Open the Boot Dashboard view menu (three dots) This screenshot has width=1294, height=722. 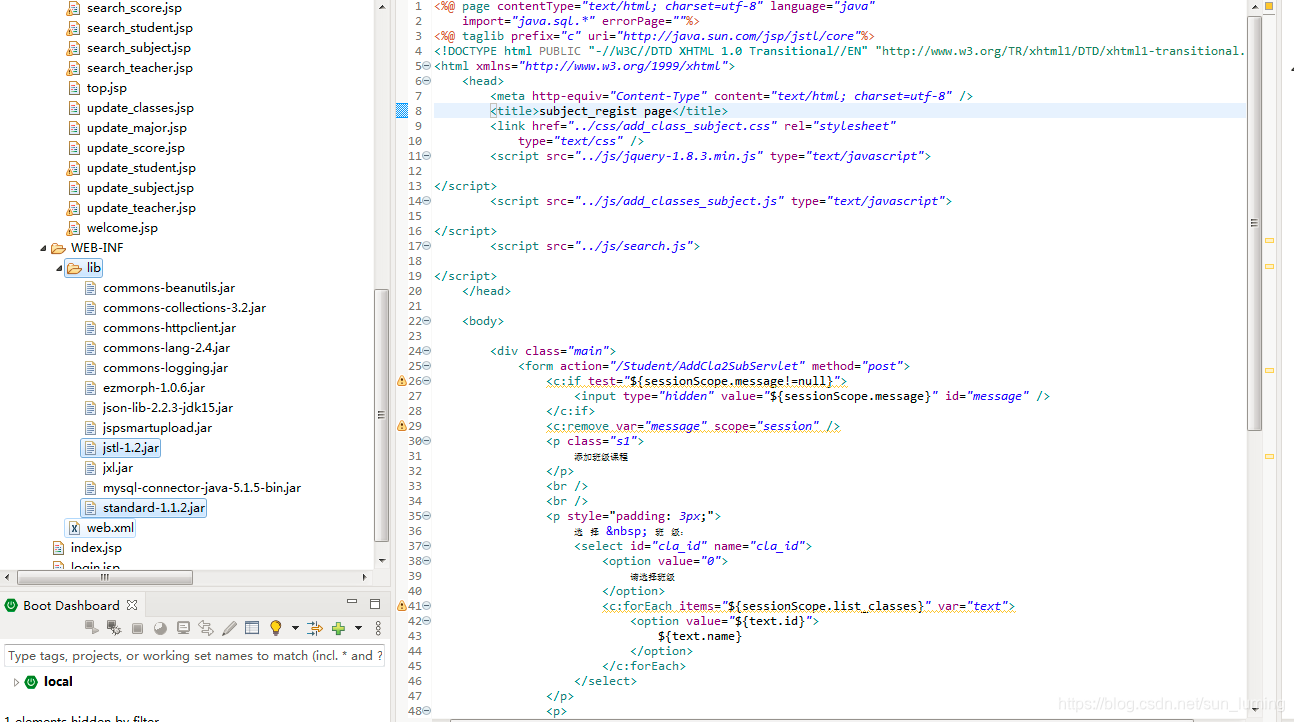click(x=378, y=627)
